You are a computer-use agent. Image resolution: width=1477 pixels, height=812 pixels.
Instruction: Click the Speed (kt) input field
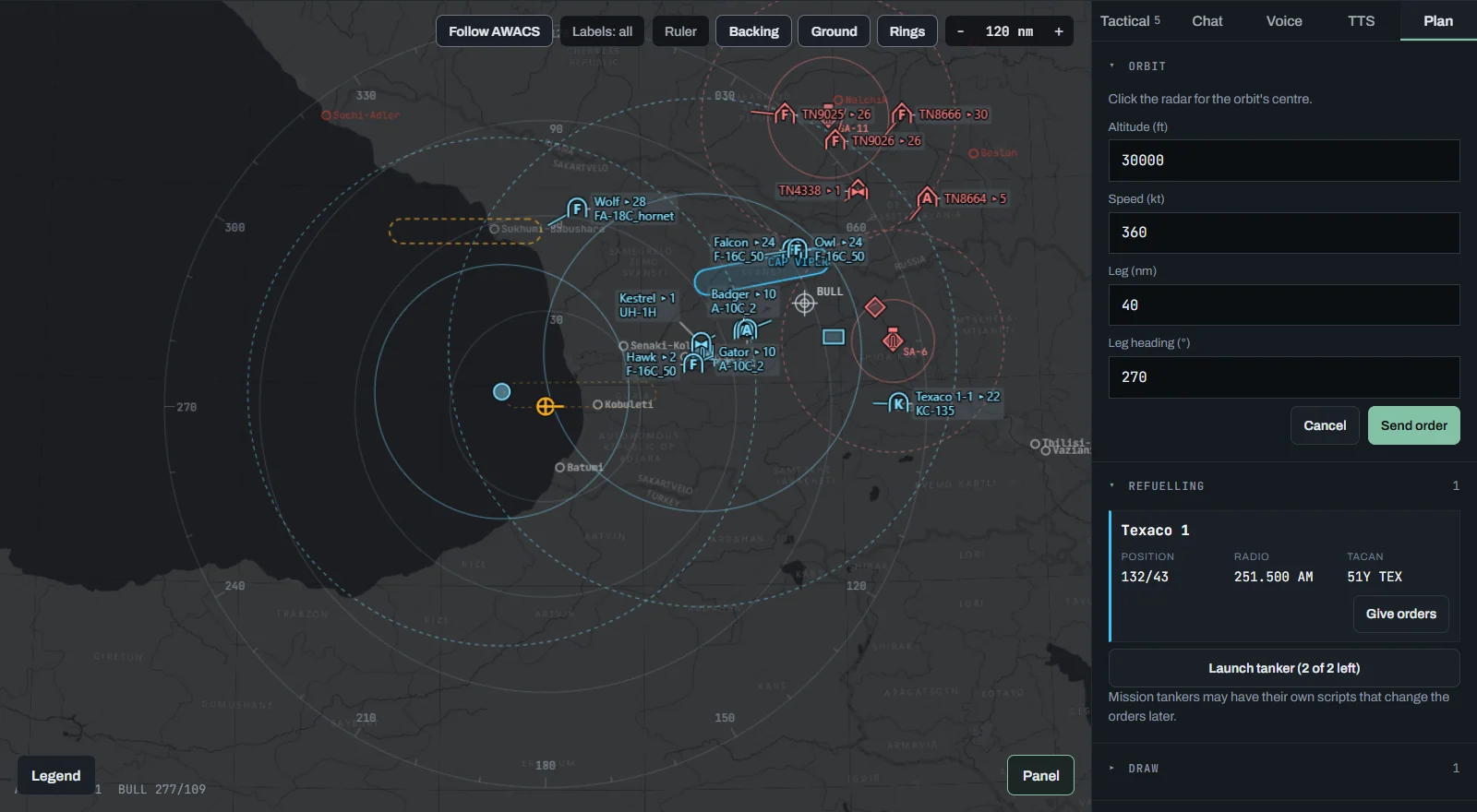1284,233
